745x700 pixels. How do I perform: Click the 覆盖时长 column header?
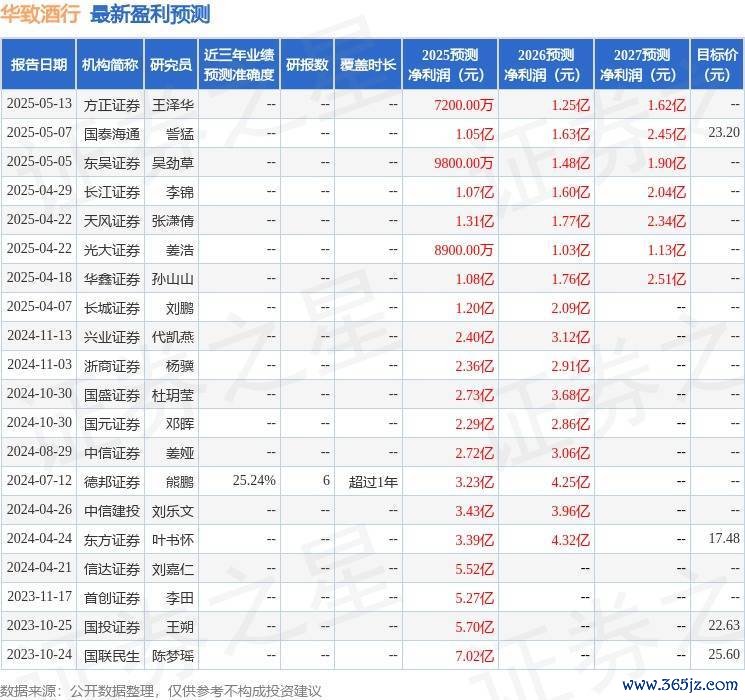point(368,65)
